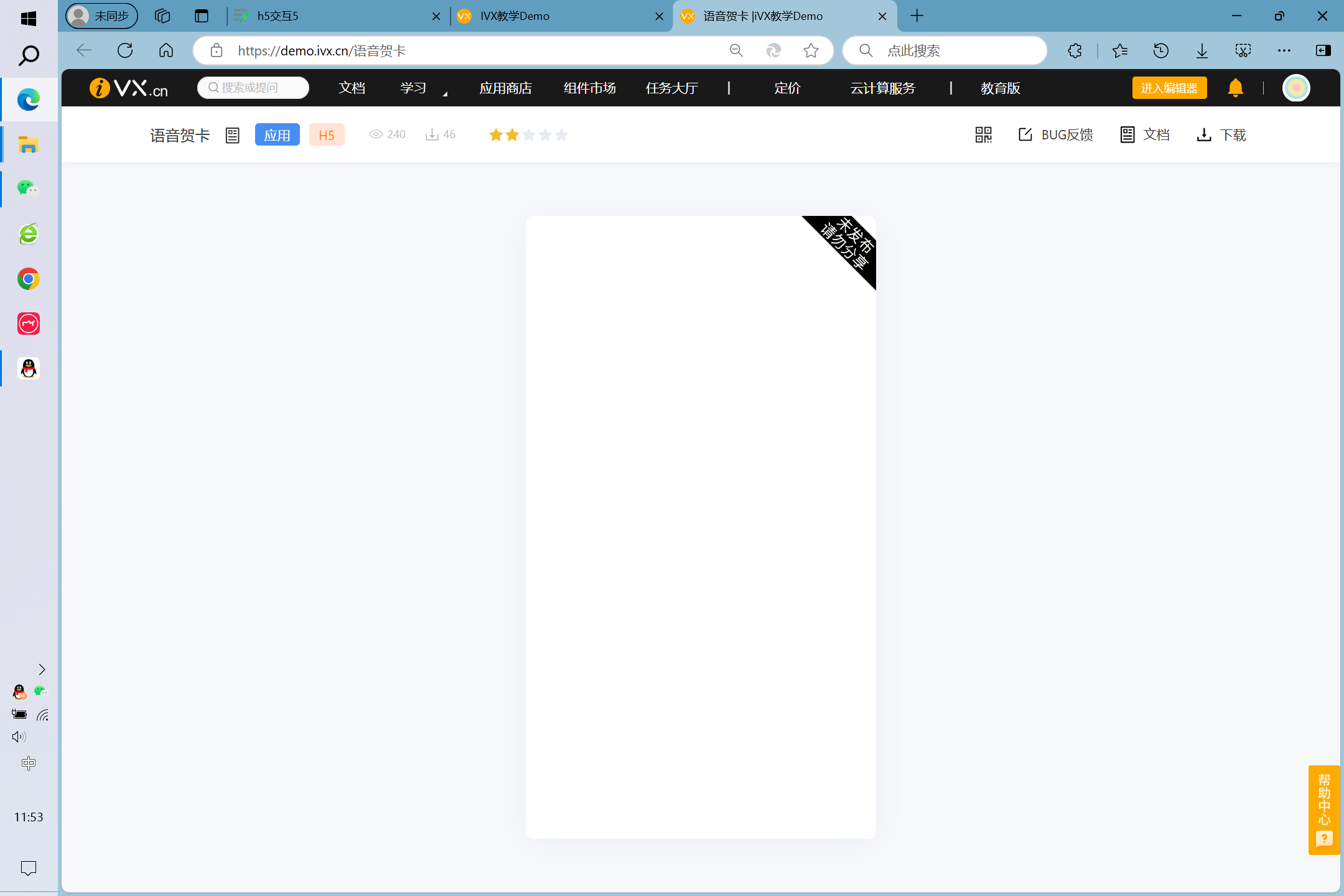
Task: Click the 语音贺卡 link
Action: coord(178,135)
